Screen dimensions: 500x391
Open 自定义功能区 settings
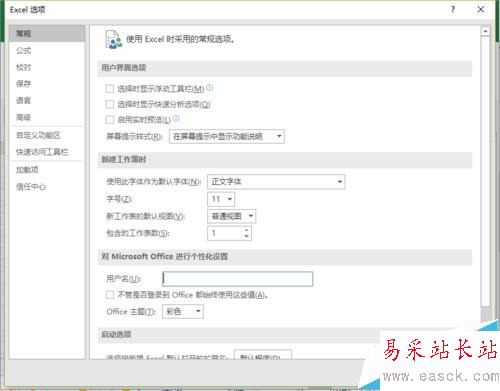point(47,135)
